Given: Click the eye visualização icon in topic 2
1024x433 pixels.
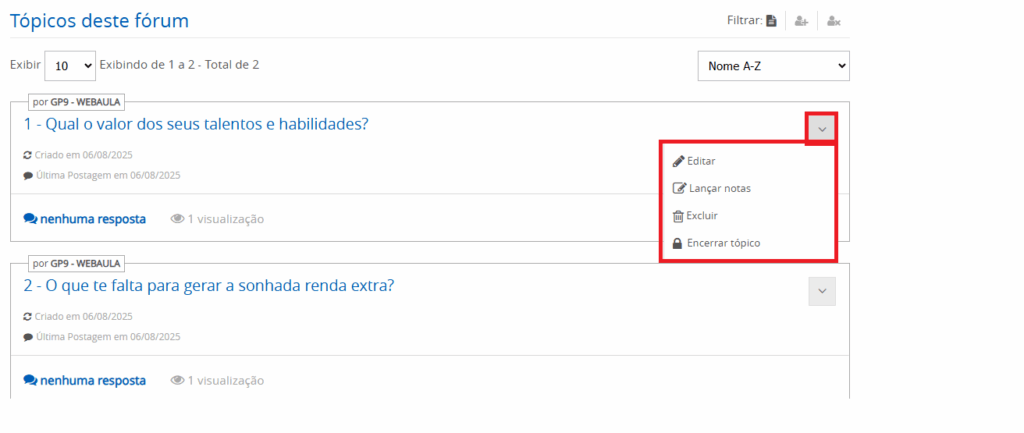Looking at the screenshot, I should 177,381.
